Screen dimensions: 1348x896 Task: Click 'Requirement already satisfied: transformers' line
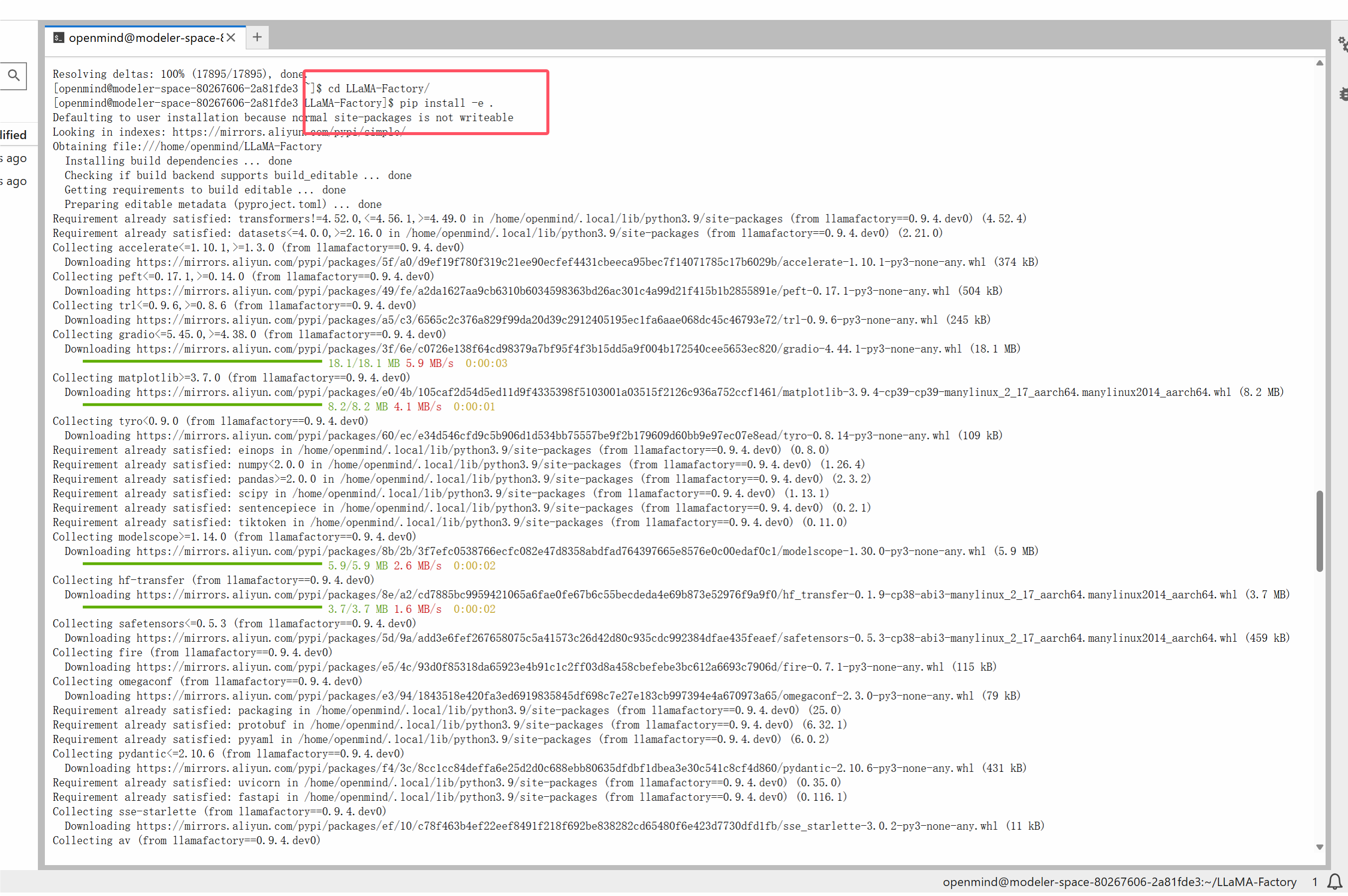pyautogui.click(x=540, y=219)
